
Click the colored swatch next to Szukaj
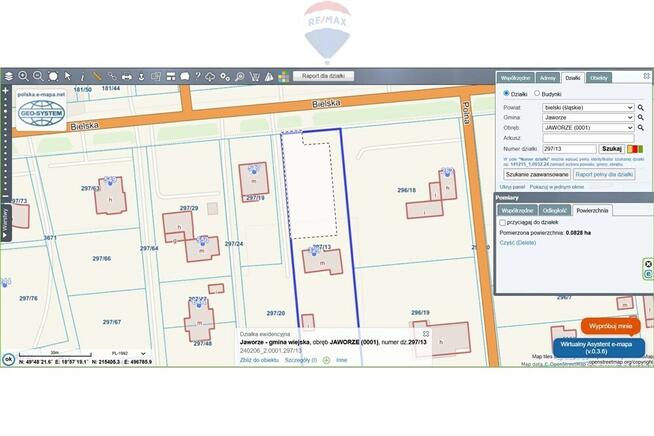coord(635,148)
